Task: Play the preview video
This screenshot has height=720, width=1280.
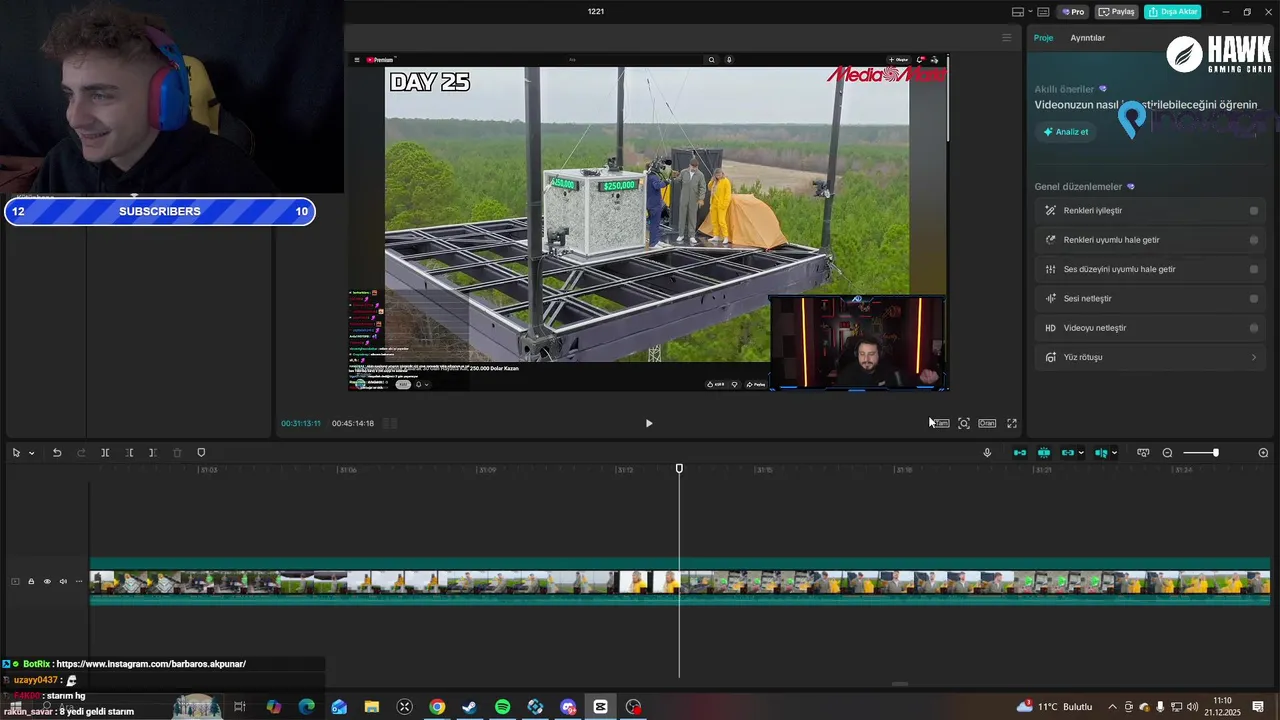Action: pos(648,423)
